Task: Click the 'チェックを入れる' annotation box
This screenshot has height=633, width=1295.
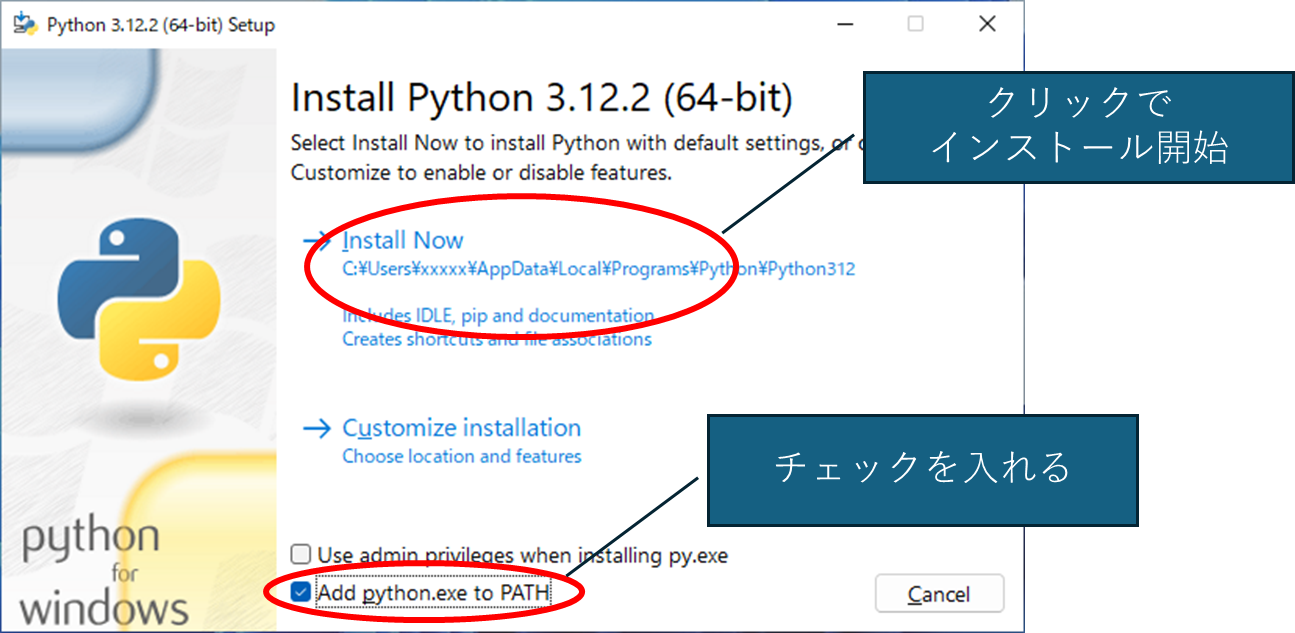Action: [x=923, y=470]
